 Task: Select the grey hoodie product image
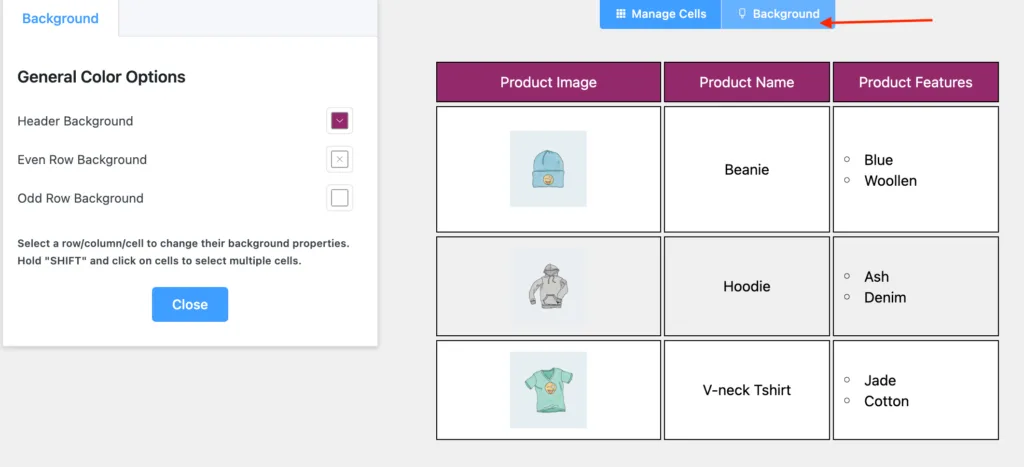(548, 286)
